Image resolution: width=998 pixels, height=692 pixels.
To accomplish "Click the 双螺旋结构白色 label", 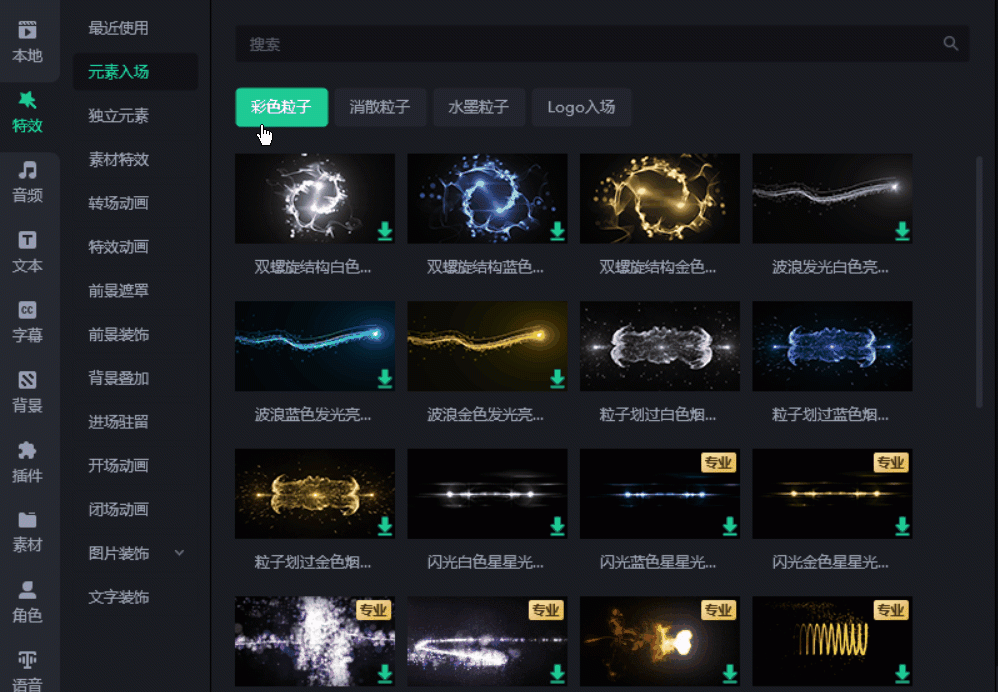I will [313, 267].
